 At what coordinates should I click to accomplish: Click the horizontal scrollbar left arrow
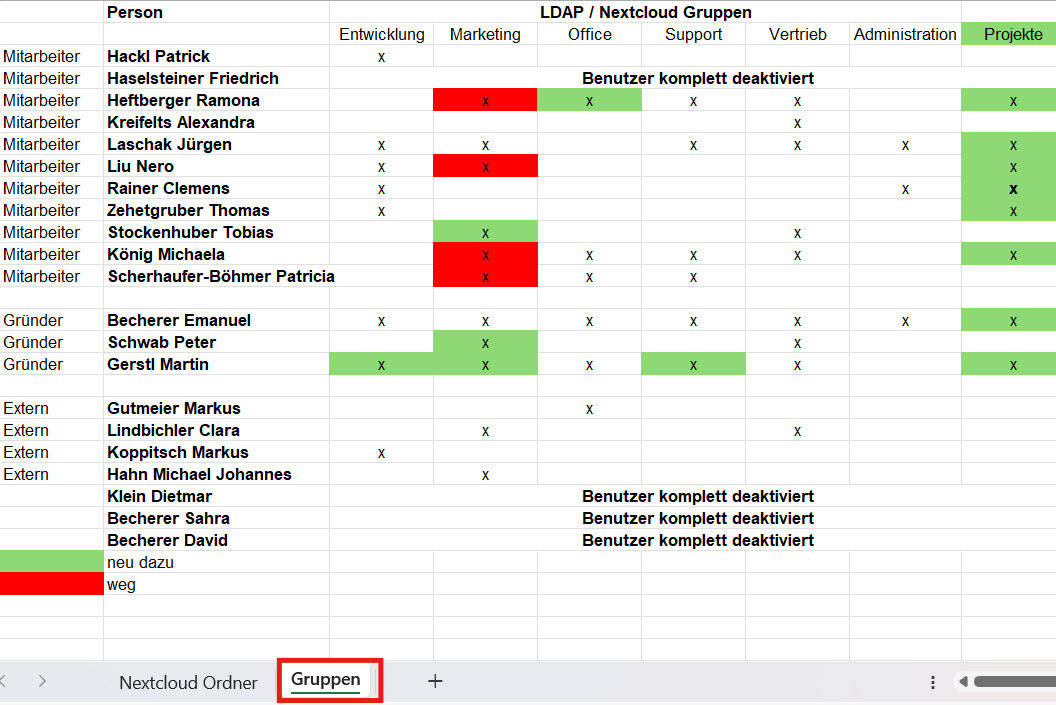click(963, 682)
